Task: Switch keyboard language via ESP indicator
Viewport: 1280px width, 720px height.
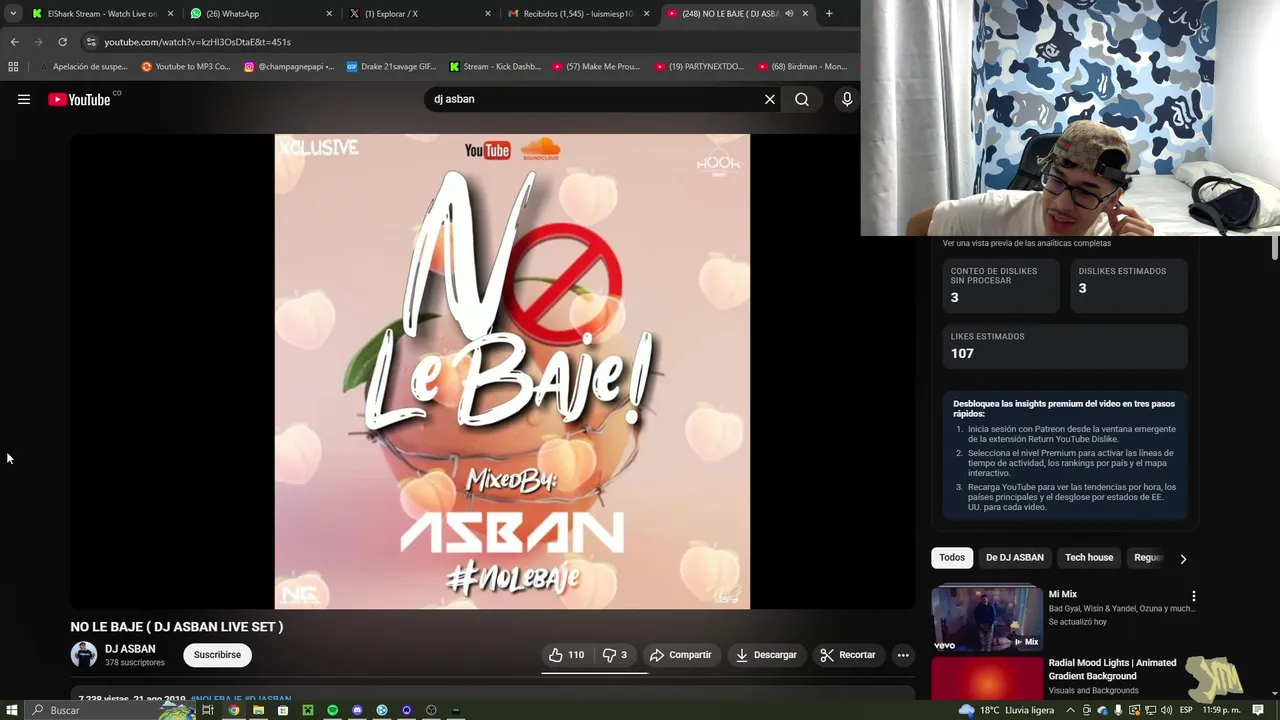Action: [1186, 710]
